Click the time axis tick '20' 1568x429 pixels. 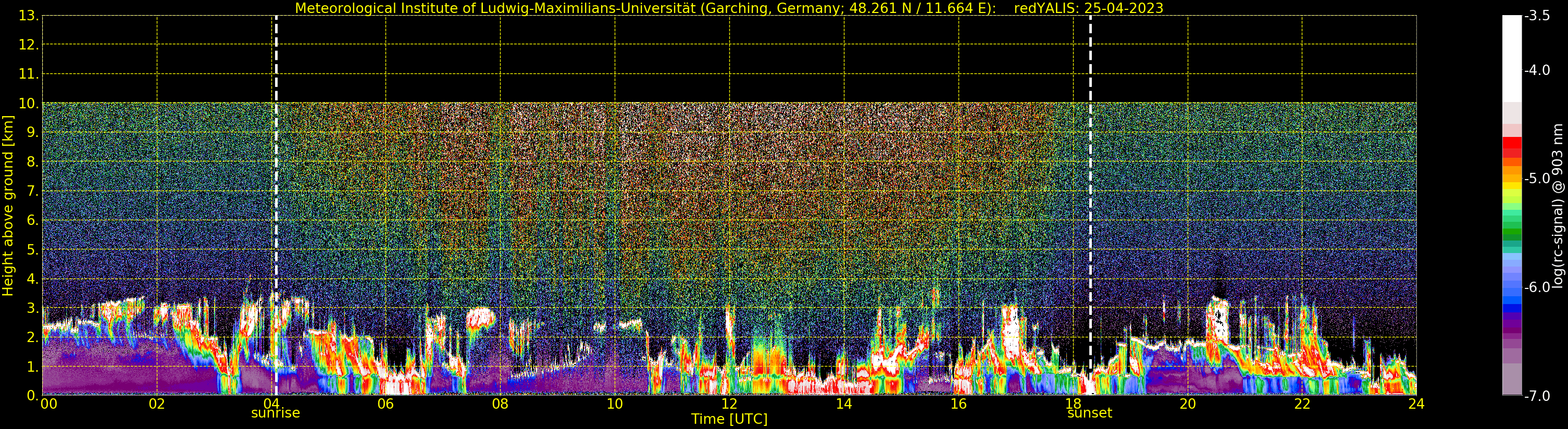pos(1188,403)
